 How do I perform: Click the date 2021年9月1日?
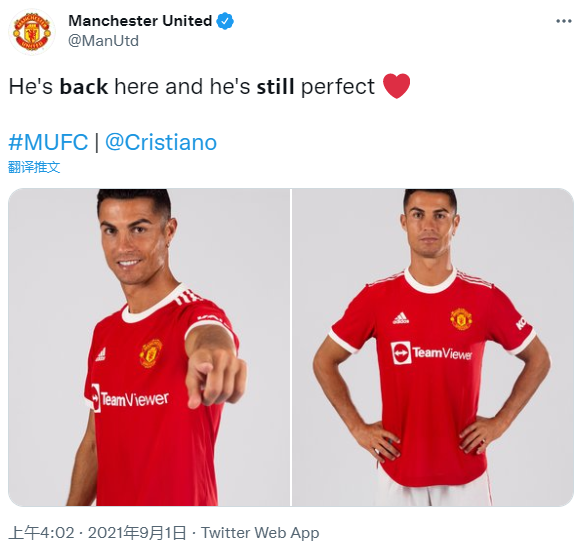click(137, 533)
